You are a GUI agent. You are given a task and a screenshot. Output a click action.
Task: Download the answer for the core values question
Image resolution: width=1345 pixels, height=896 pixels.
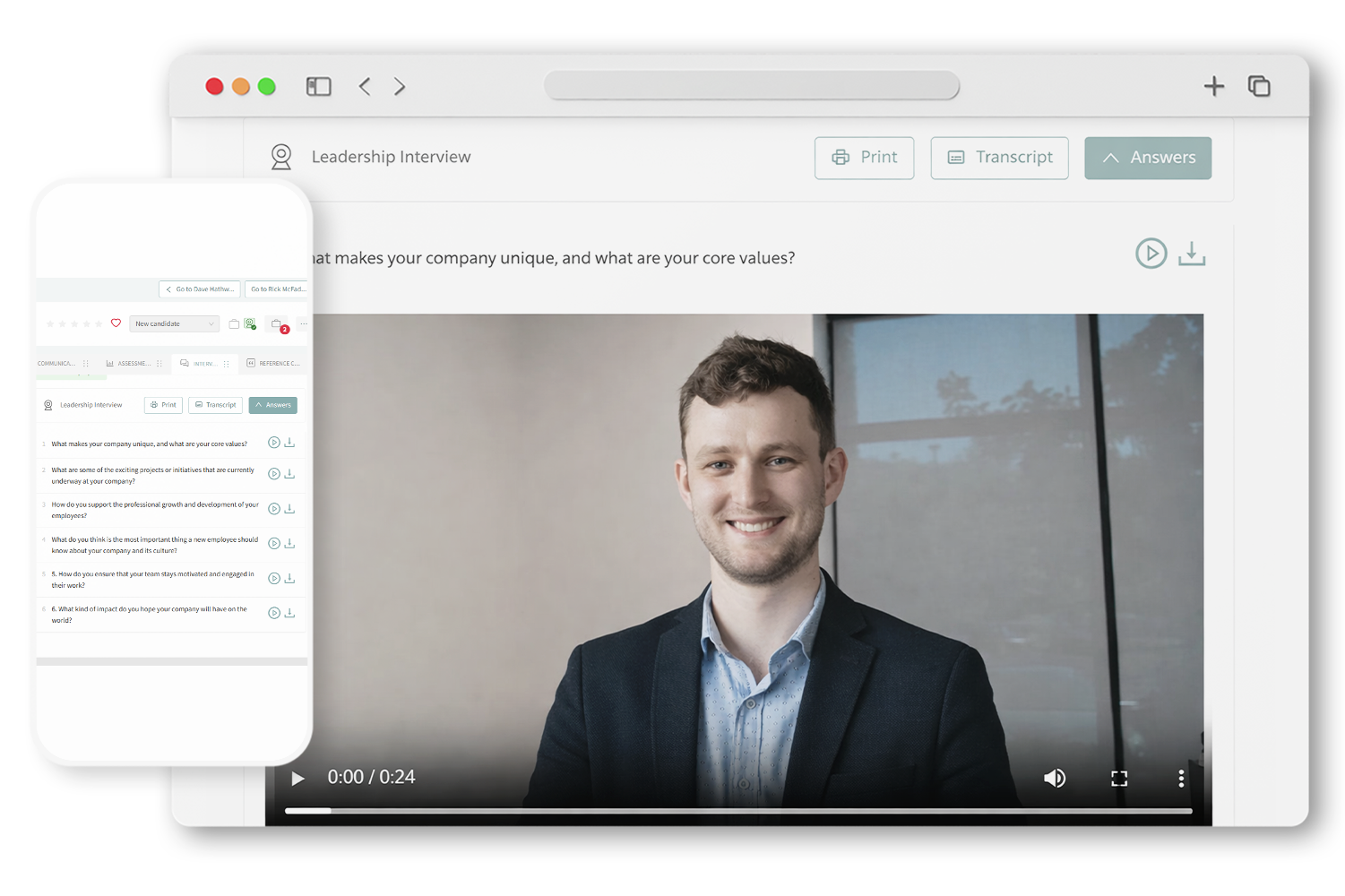(1192, 255)
